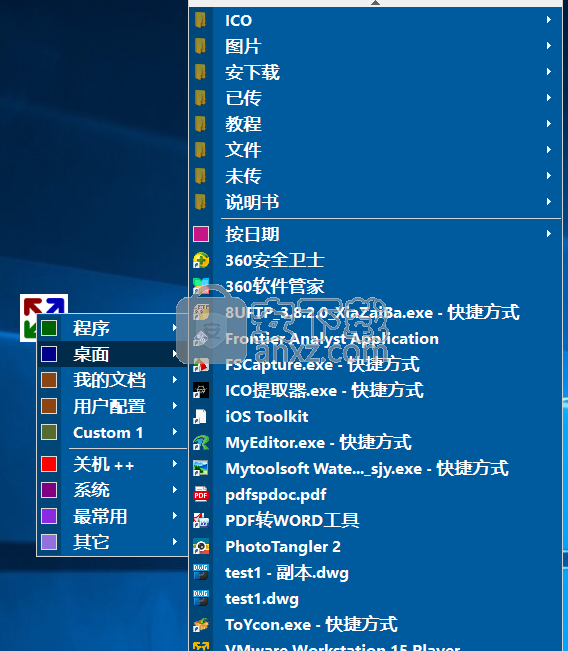Click the green swatch beside 程序

(x=49, y=328)
